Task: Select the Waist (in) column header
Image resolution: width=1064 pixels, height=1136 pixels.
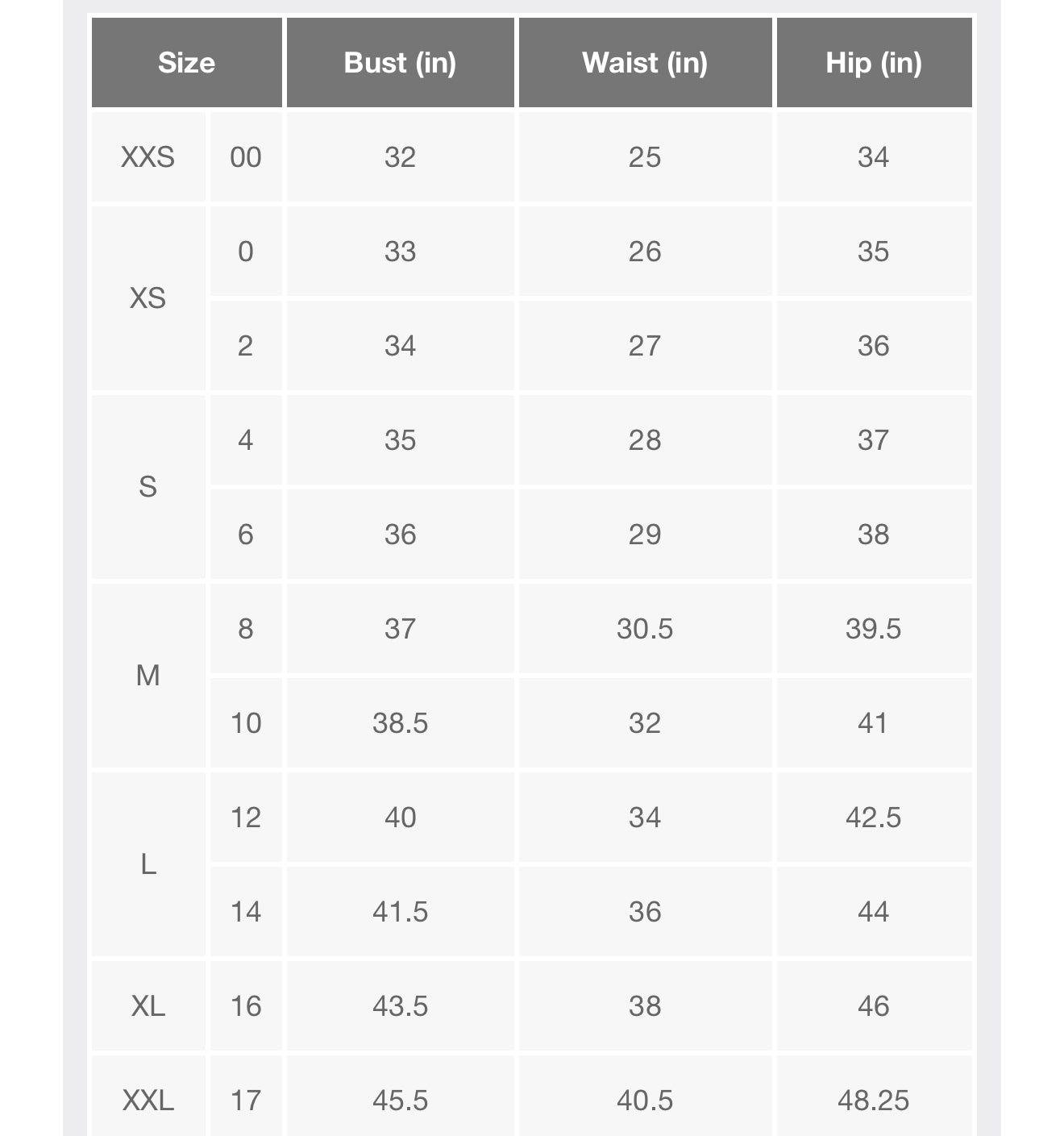Action: pyautogui.click(x=645, y=63)
